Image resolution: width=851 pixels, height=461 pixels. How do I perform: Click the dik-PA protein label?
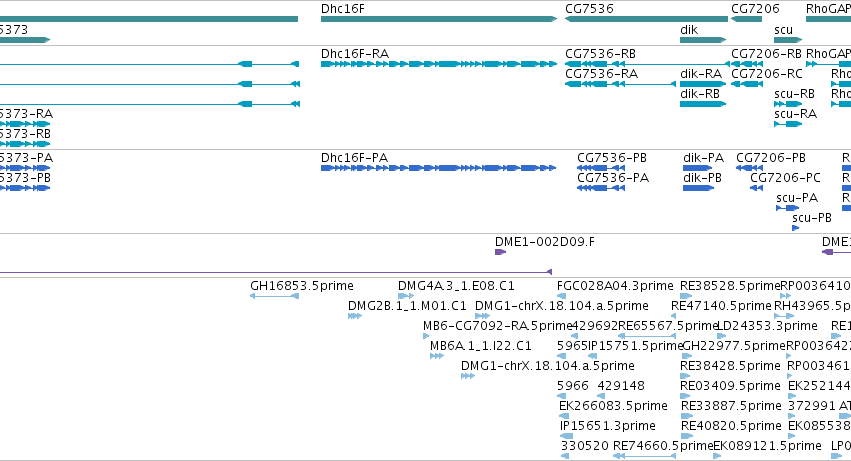point(703,157)
